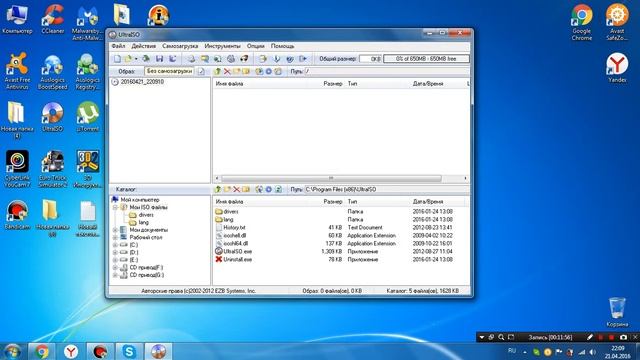Image resolution: width=640 pixels, height=360 pixels.
Task: Click the Save As icon next to Save
Action: (x=172, y=59)
